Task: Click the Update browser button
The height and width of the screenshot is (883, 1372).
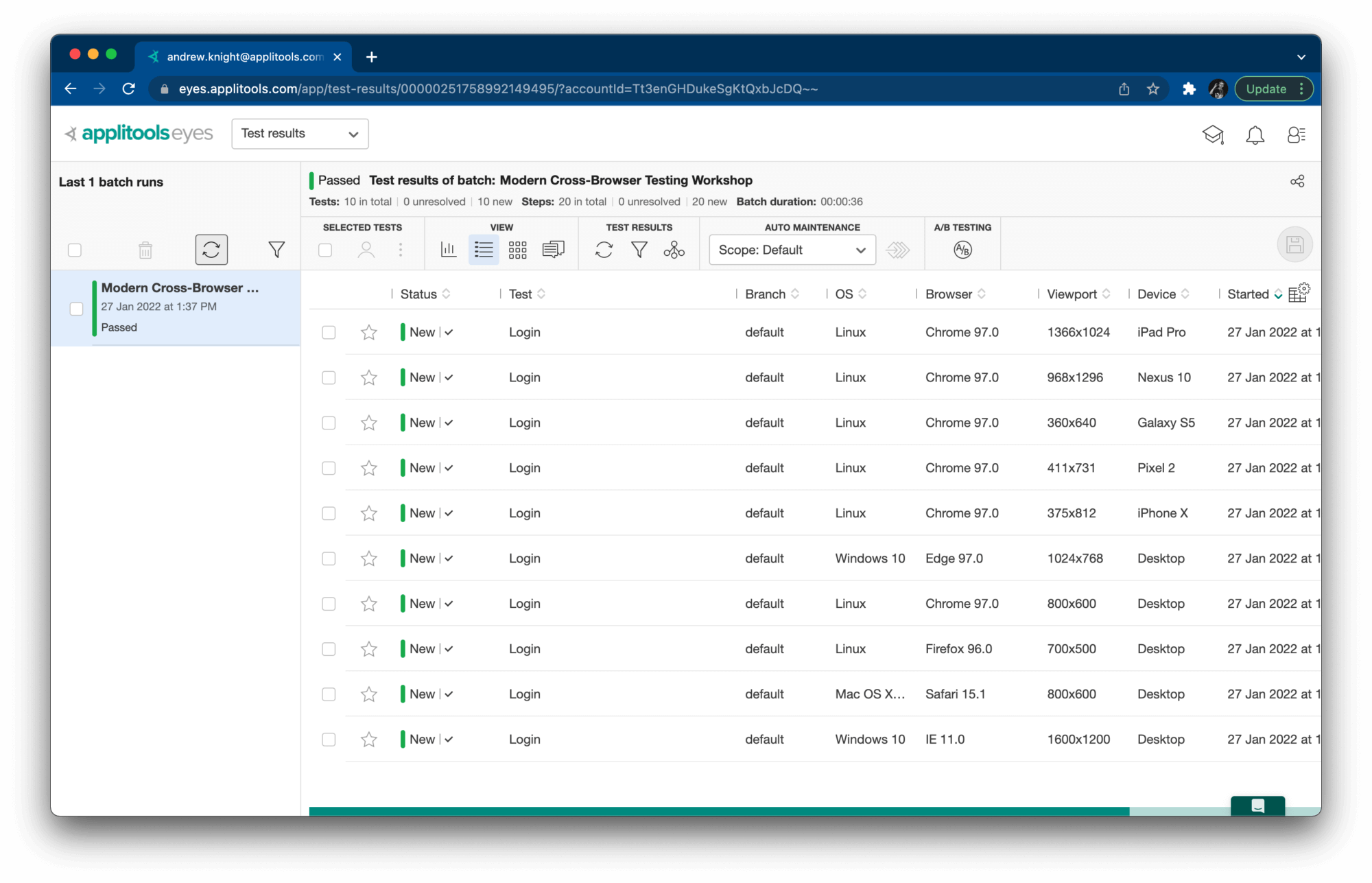Action: 1266,89
